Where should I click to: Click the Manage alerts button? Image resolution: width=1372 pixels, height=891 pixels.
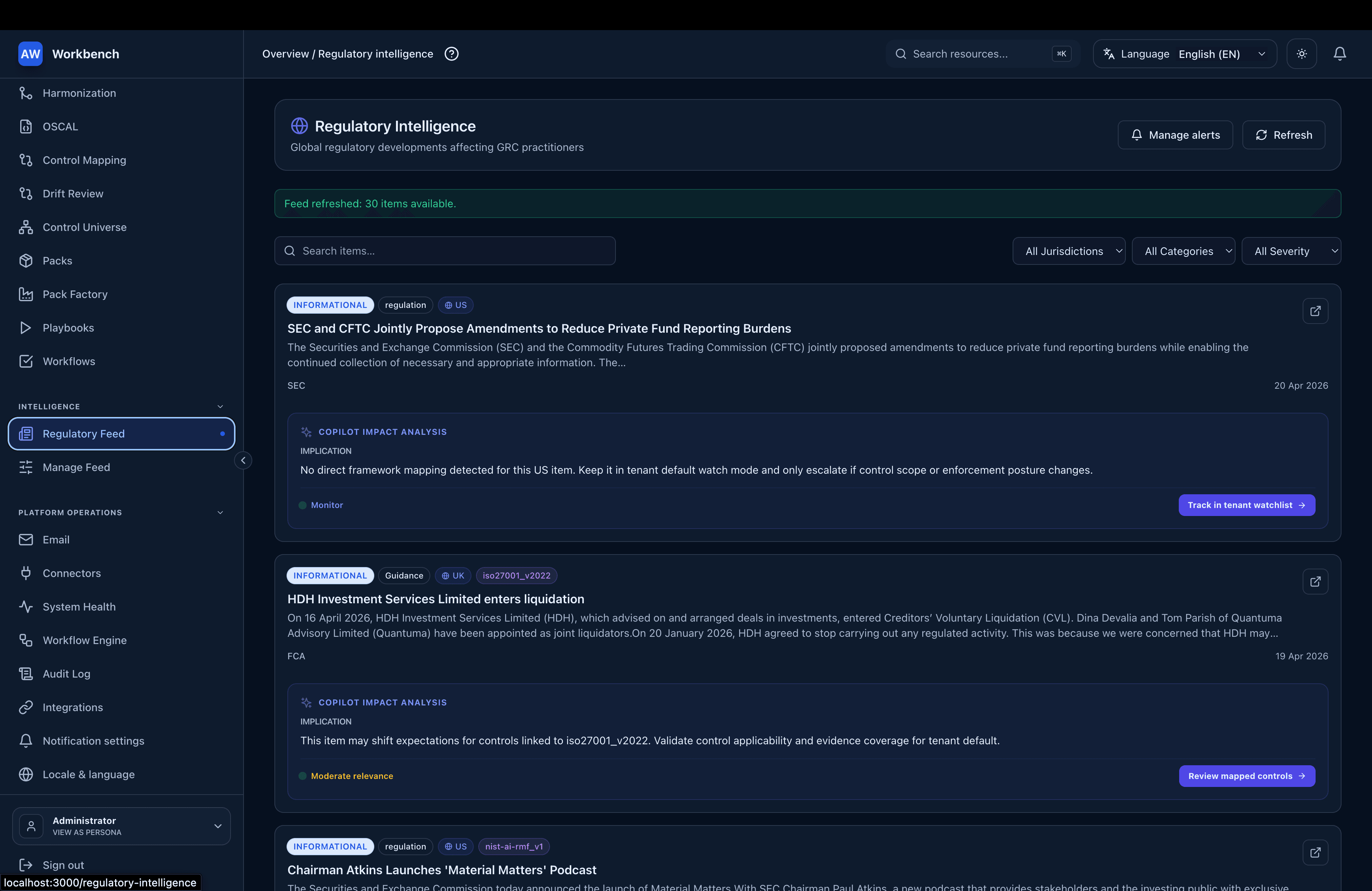(1175, 135)
